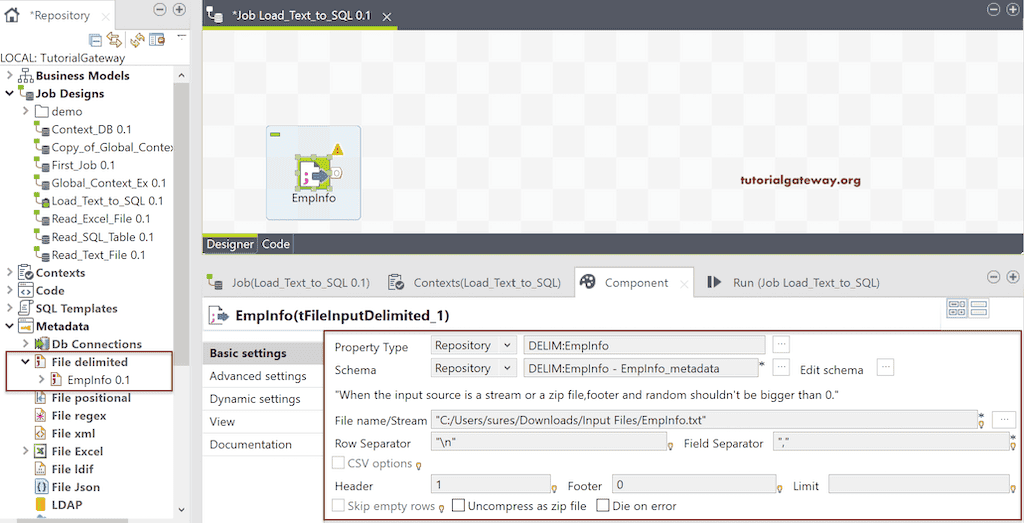
Task: Expand the Contexts node
Action: (9, 273)
